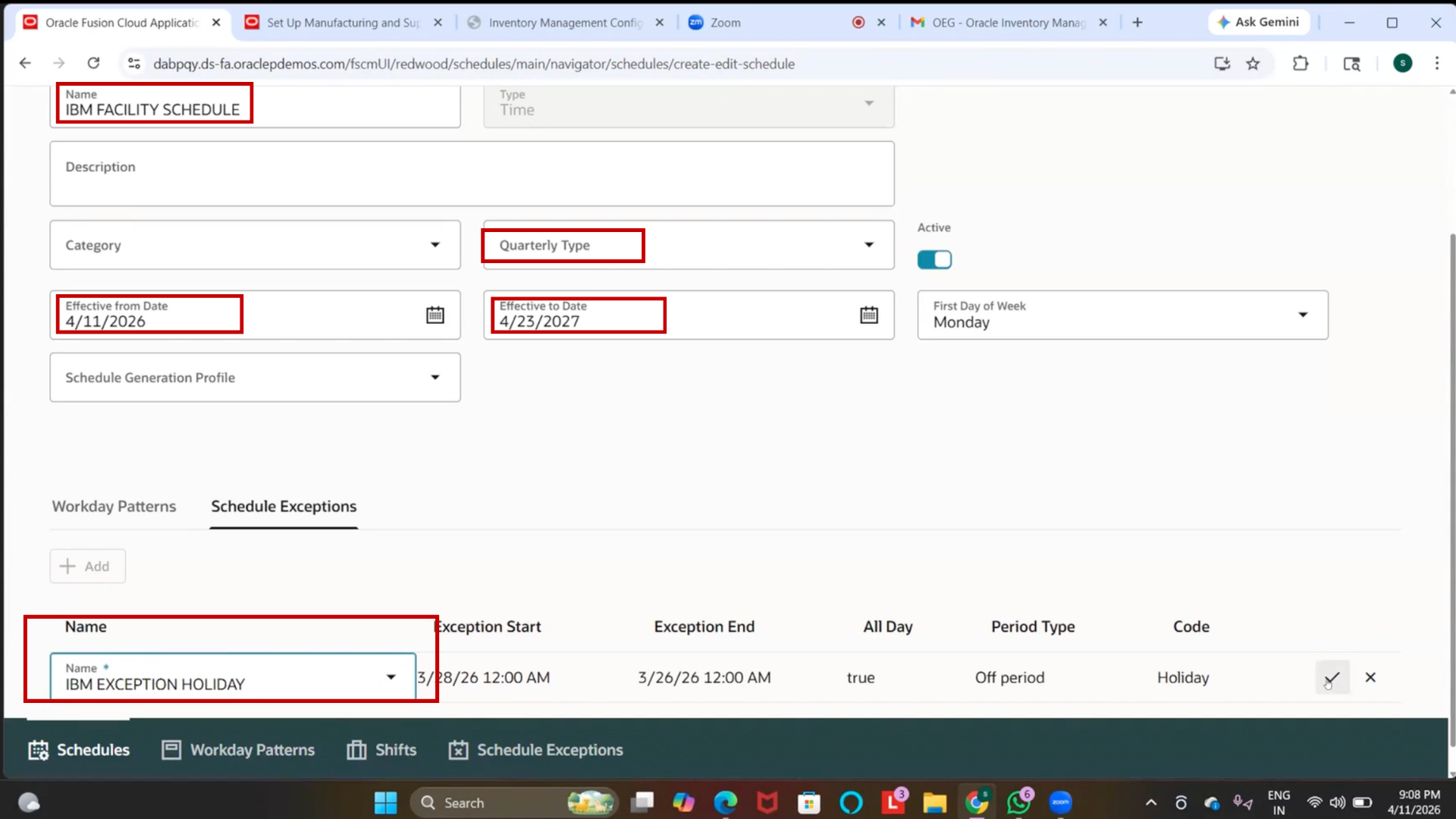Open Microsoft Edge from taskbar

point(726,802)
